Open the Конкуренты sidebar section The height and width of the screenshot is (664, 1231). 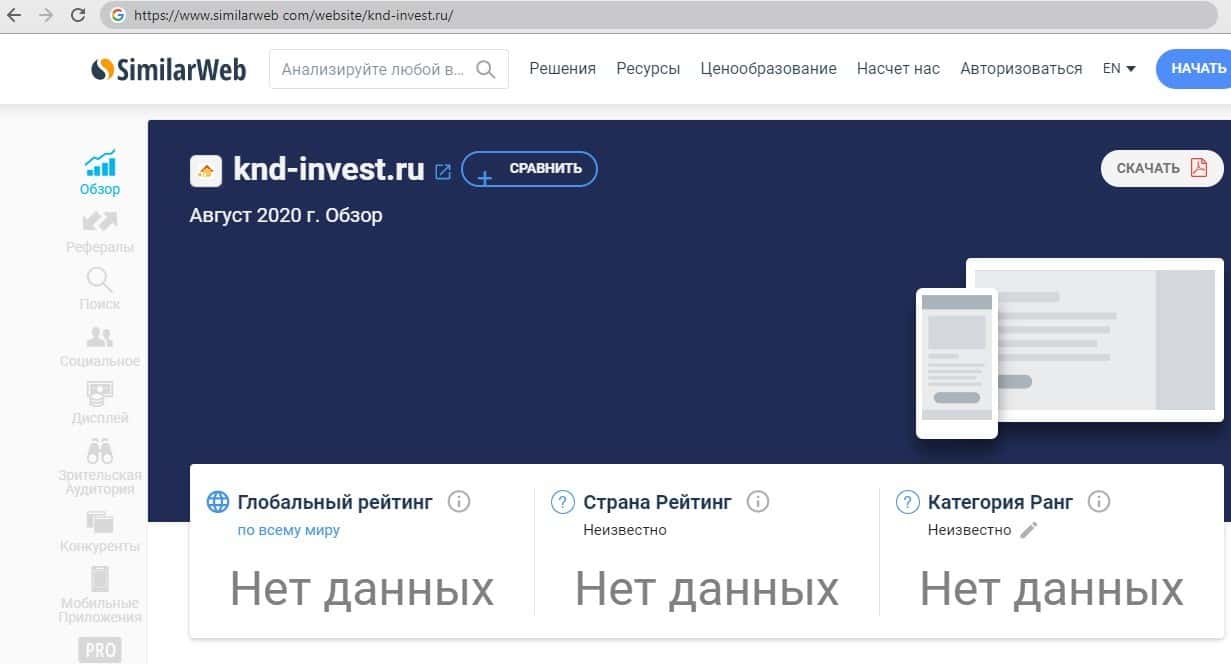point(100,532)
